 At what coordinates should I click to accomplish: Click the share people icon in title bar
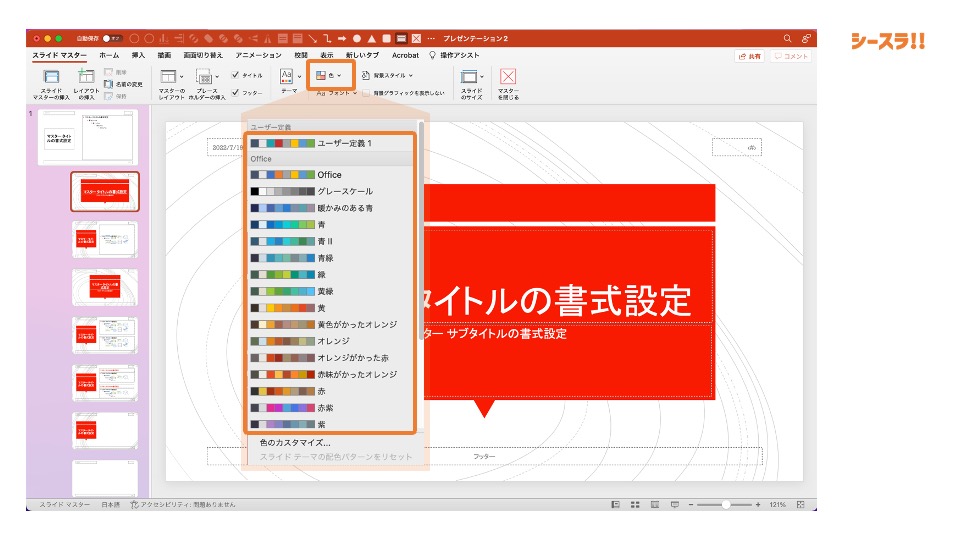(806, 38)
